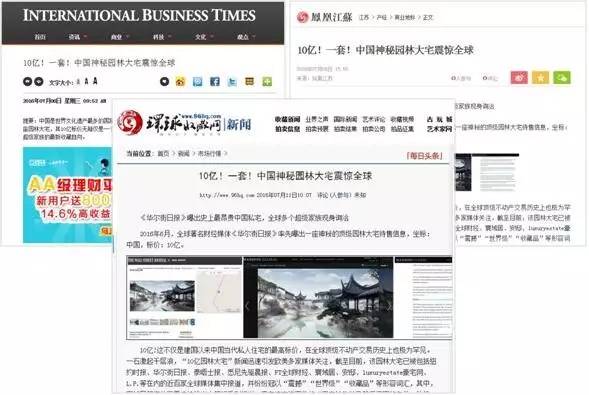Click 产经 in 凤凰江苏 breadcrumb
This screenshot has height=395, width=589.
point(382,17)
